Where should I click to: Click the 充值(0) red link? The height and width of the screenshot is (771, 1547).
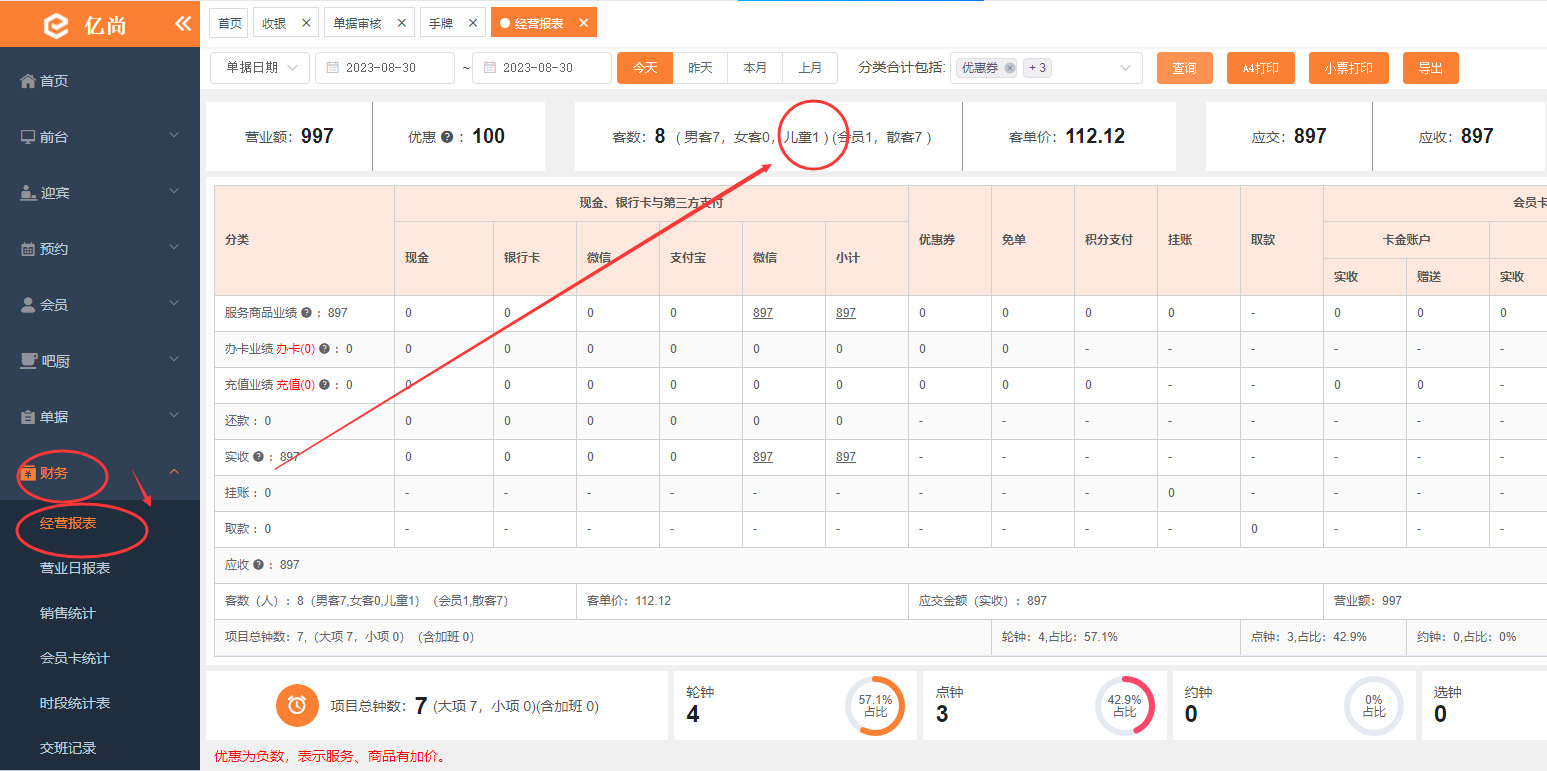click(295, 385)
